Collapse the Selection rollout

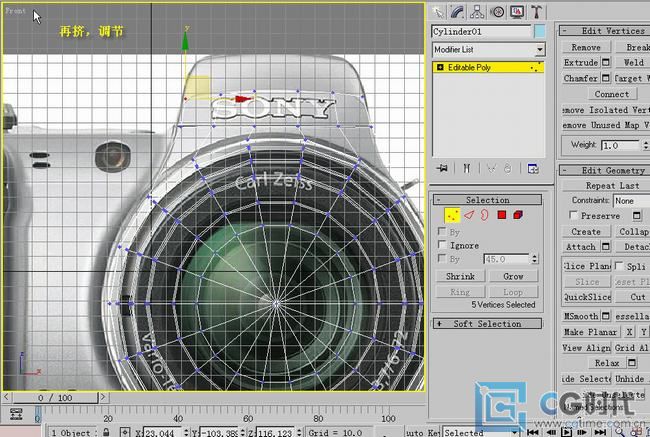pos(487,200)
